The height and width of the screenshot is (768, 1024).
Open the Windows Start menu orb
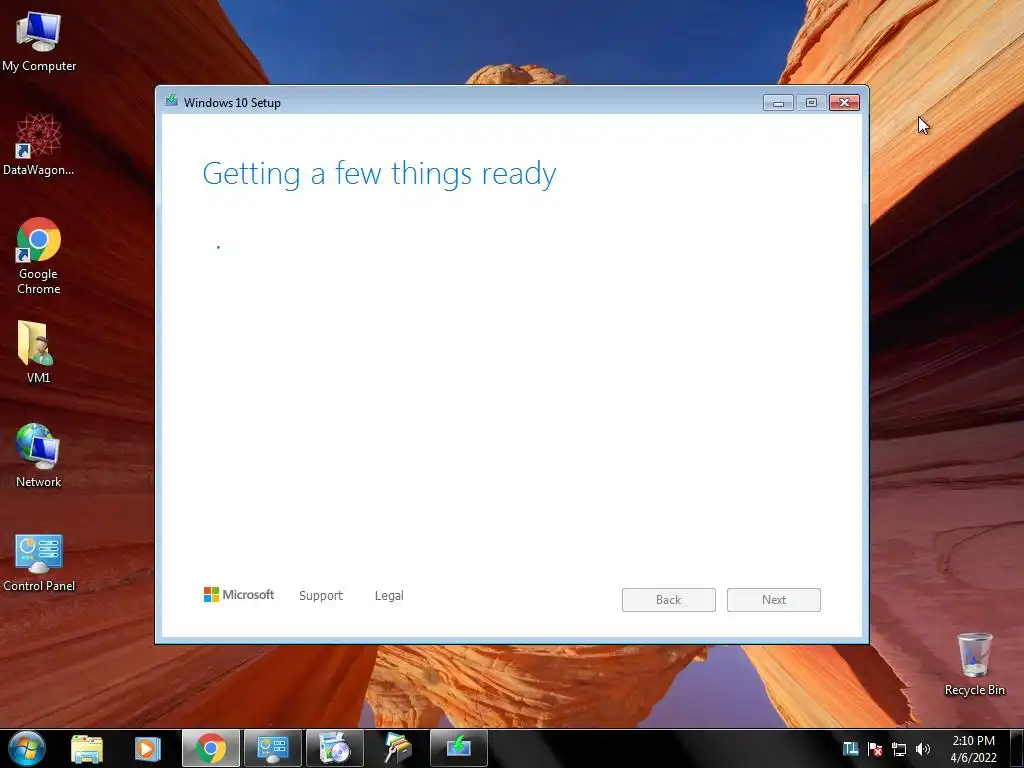pyautogui.click(x=27, y=748)
